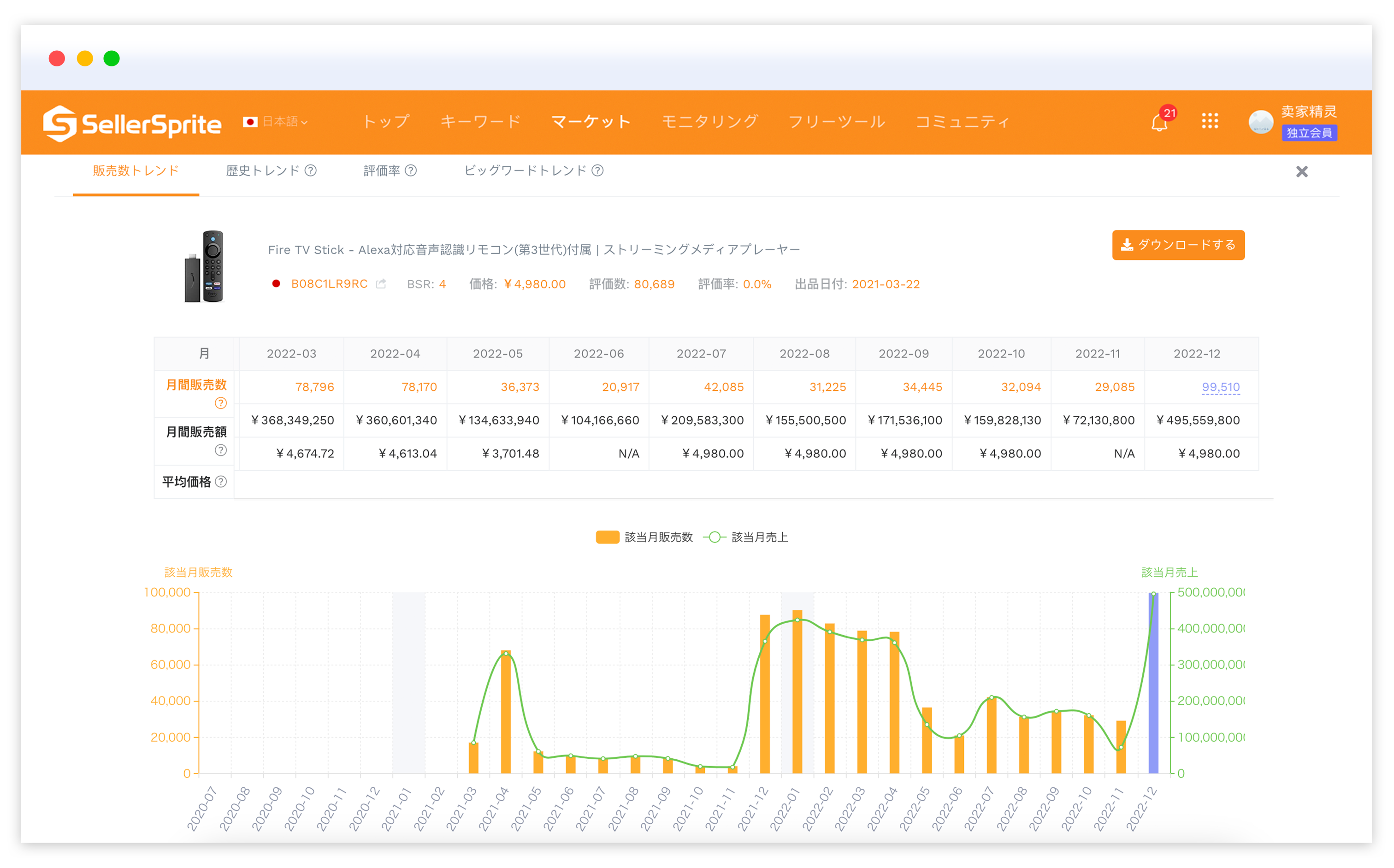The height and width of the screenshot is (868, 1394).
Task: Open the apps grid menu
Action: tap(1210, 121)
